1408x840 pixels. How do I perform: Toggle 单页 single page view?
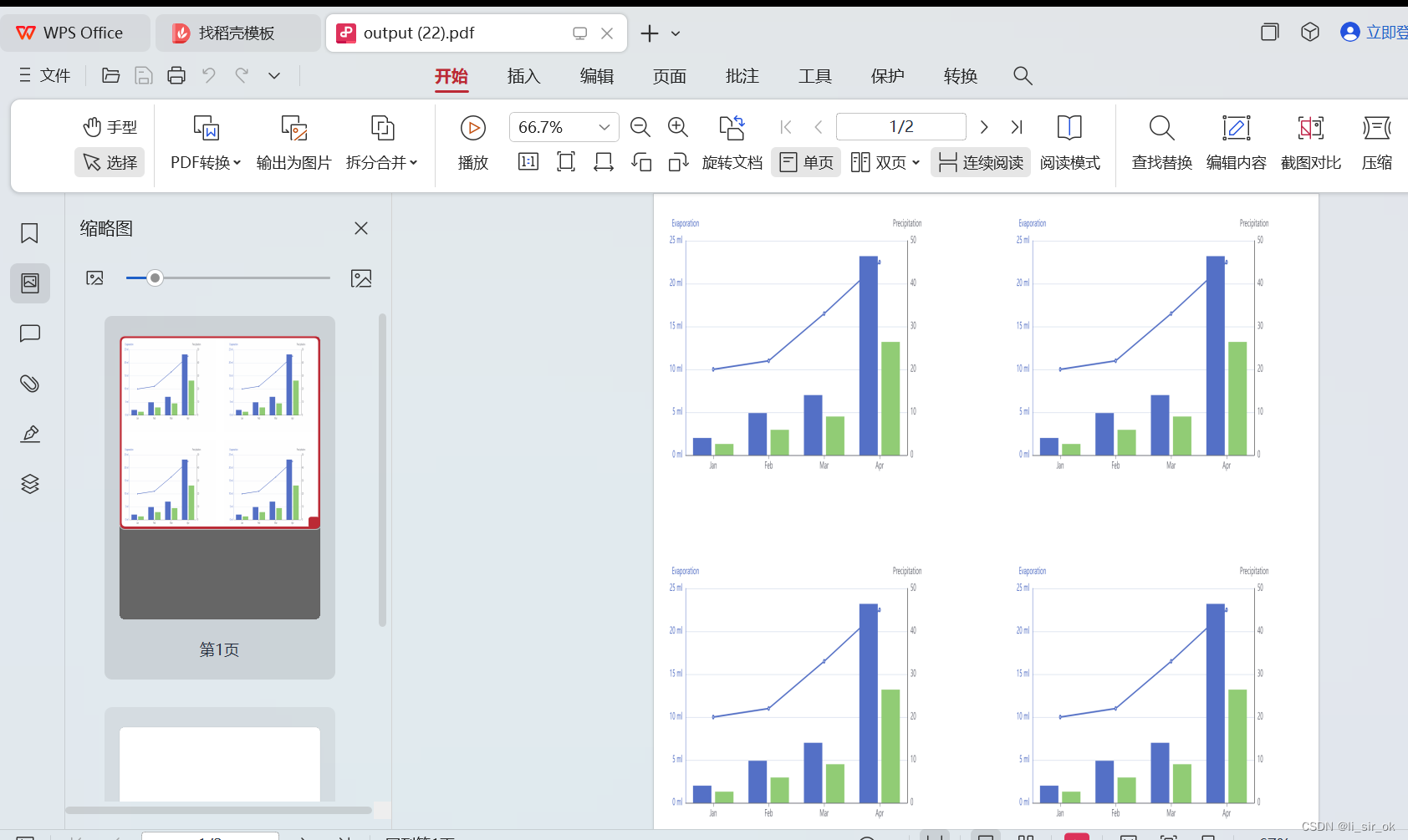(x=806, y=162)
